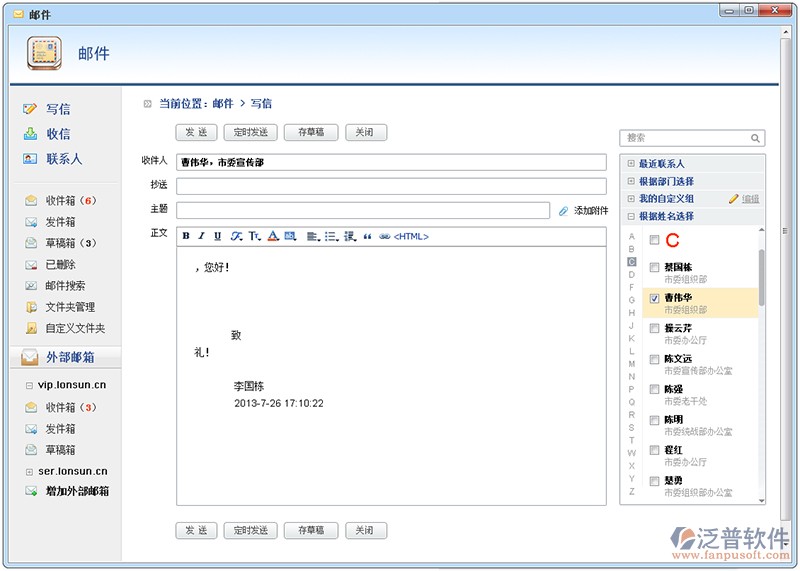Uncheck the contact 曹伟华
Image resolution: width=800 pixels, height=571 pixels.
click(654, 298)
